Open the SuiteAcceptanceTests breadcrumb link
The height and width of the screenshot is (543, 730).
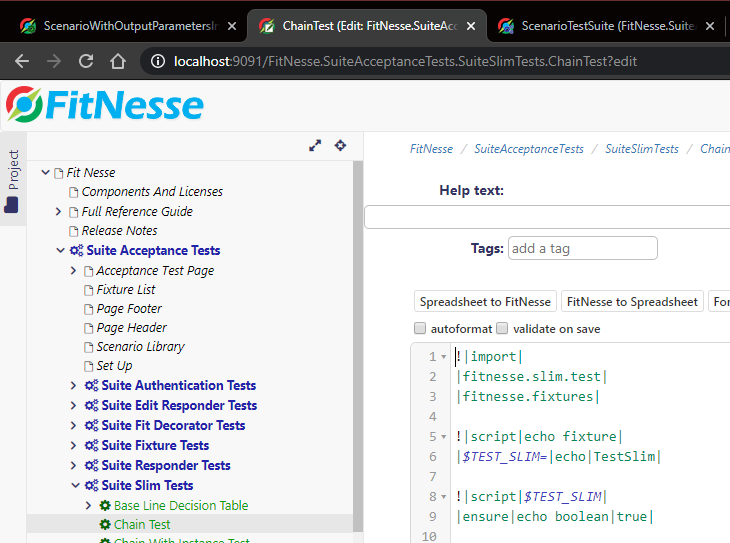click(x=529, y=149)
